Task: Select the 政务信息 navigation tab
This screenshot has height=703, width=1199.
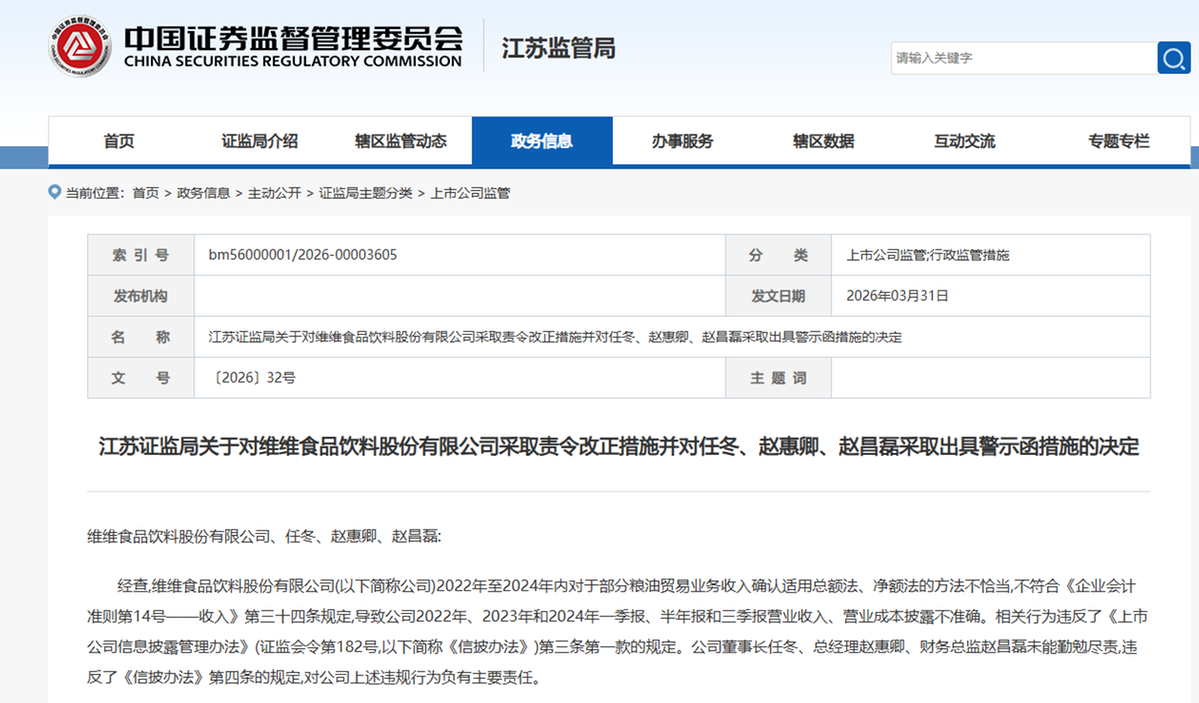Action: pos(542,141)
